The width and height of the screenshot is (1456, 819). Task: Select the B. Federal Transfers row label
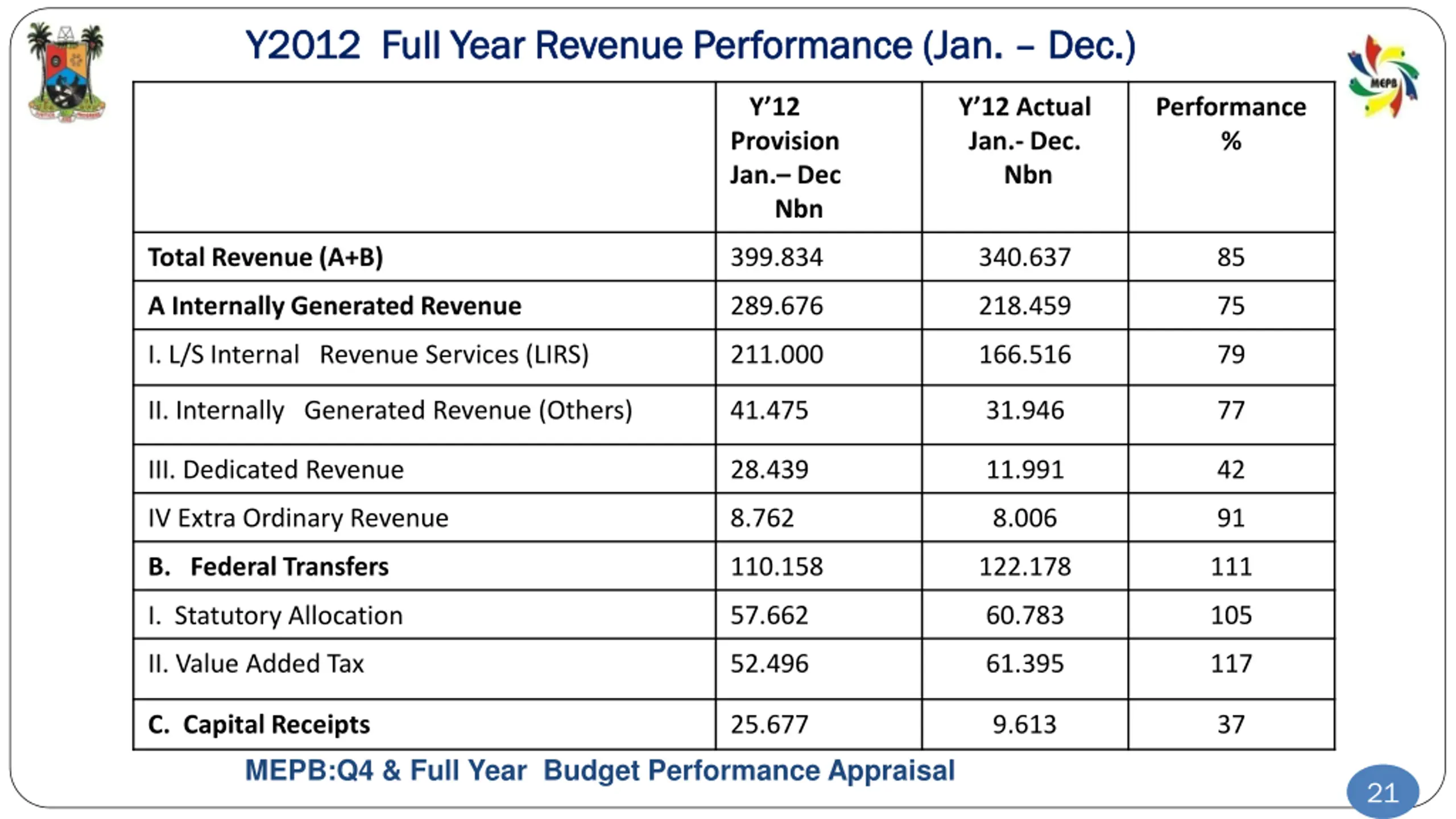[268, 566]
